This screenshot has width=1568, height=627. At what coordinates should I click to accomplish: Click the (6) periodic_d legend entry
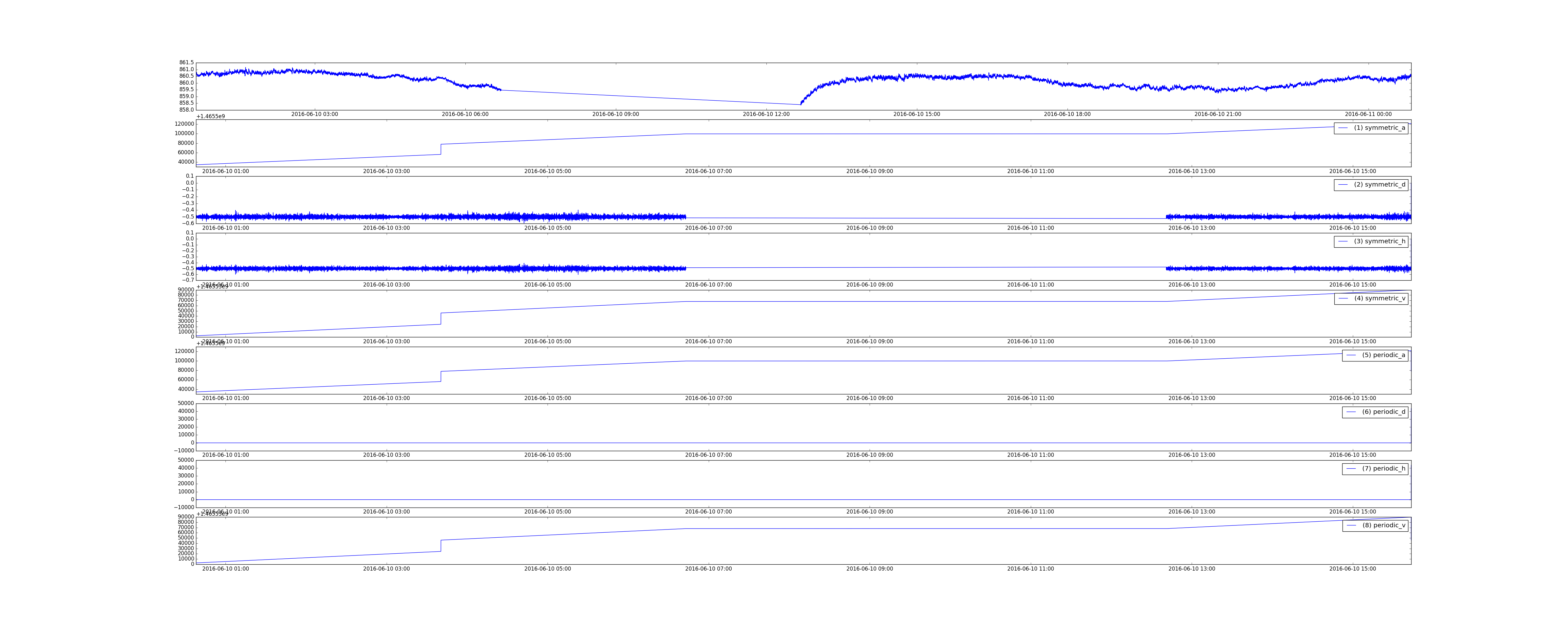[x=1375, y=412]
